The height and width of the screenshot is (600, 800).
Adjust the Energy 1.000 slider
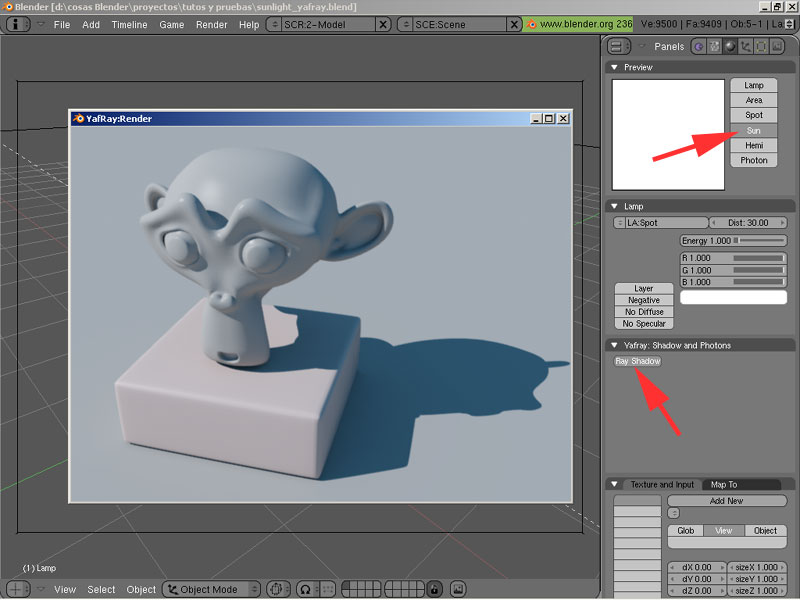(733, 240)
